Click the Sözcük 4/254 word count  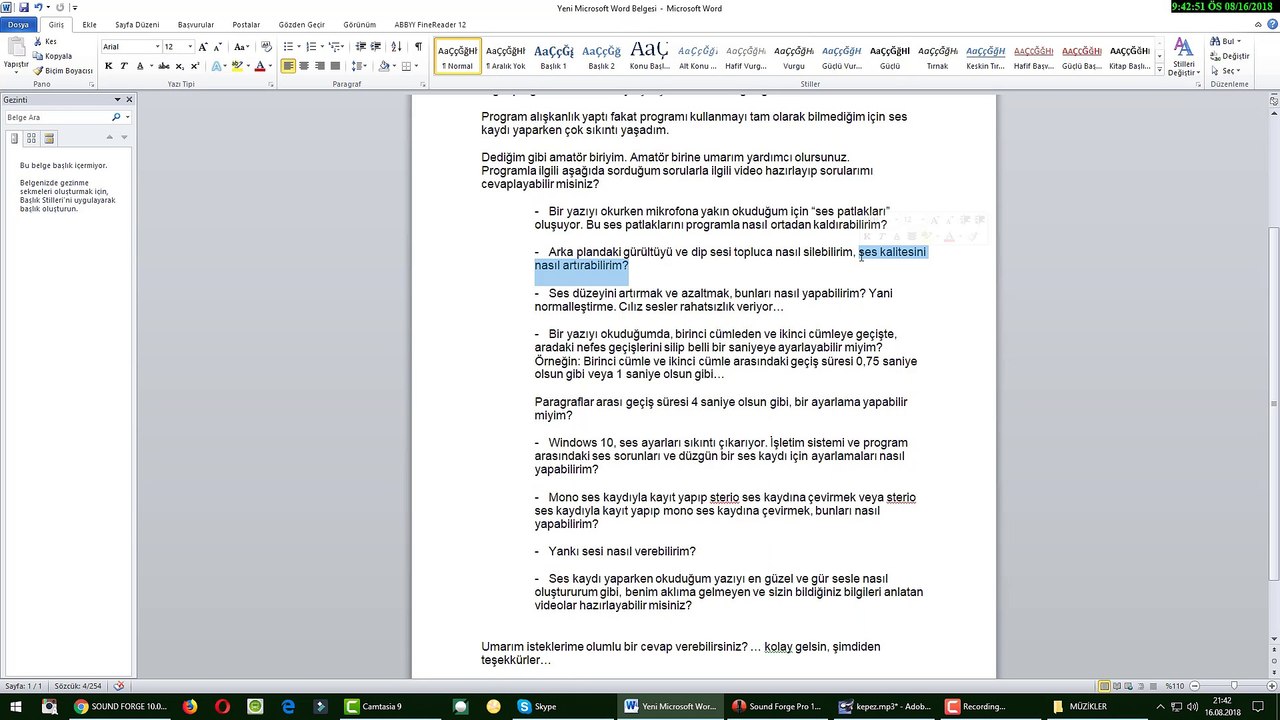coord(78,686)
